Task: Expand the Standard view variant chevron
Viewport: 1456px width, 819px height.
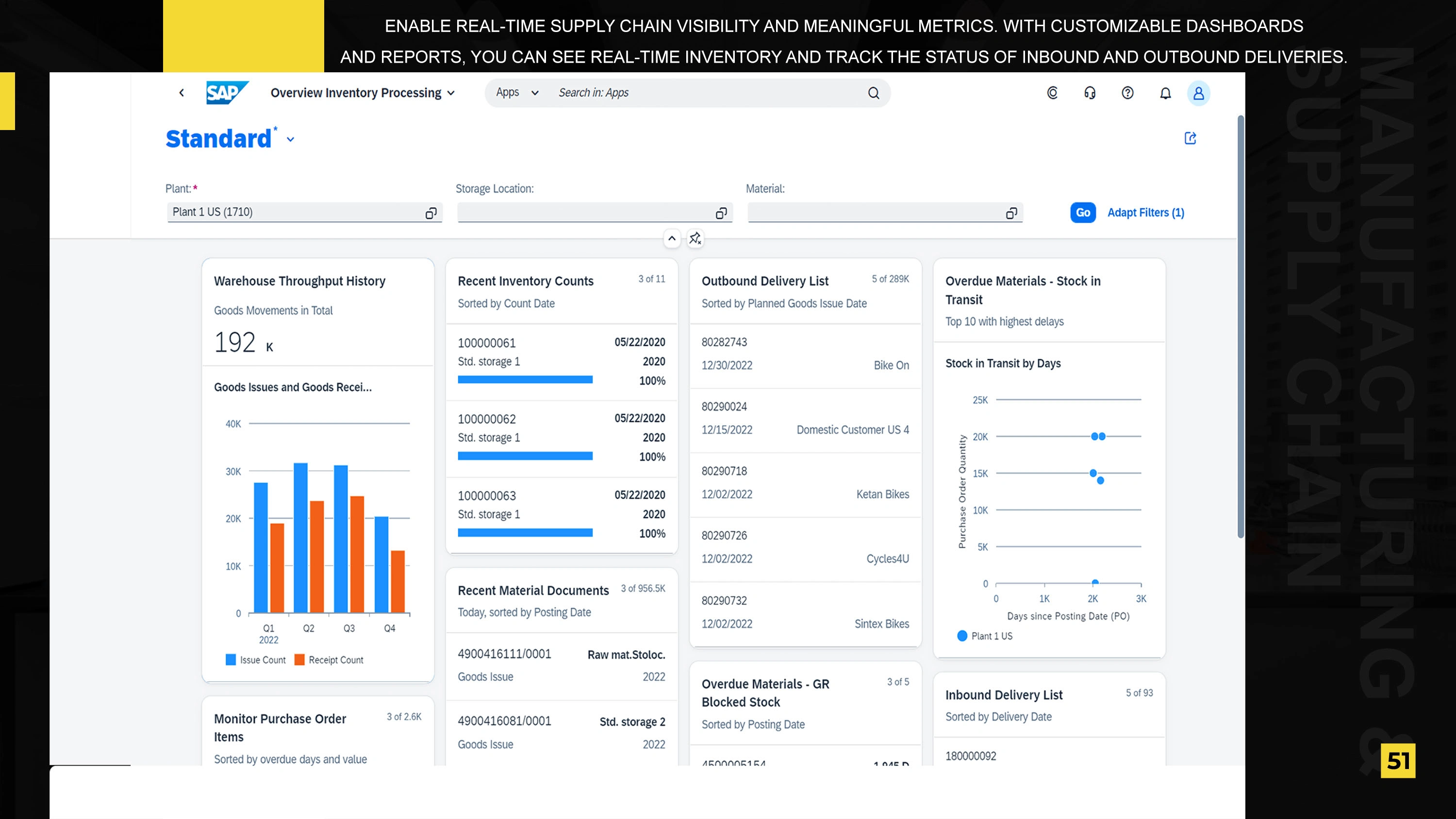Action: [291, 139]
